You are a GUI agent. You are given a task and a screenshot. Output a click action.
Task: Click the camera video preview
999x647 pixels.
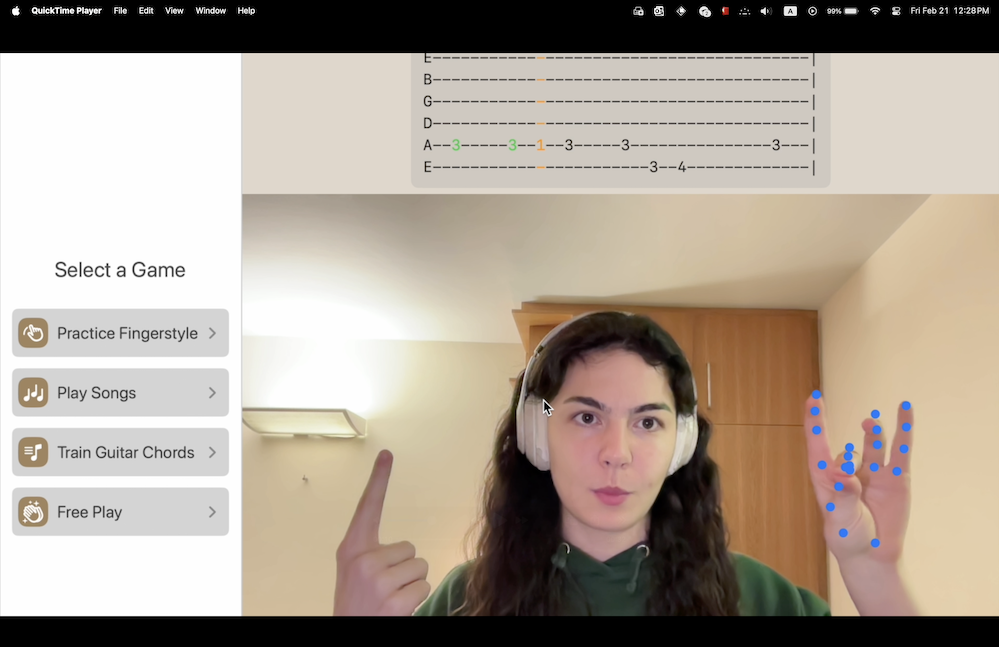coord(620,405)
